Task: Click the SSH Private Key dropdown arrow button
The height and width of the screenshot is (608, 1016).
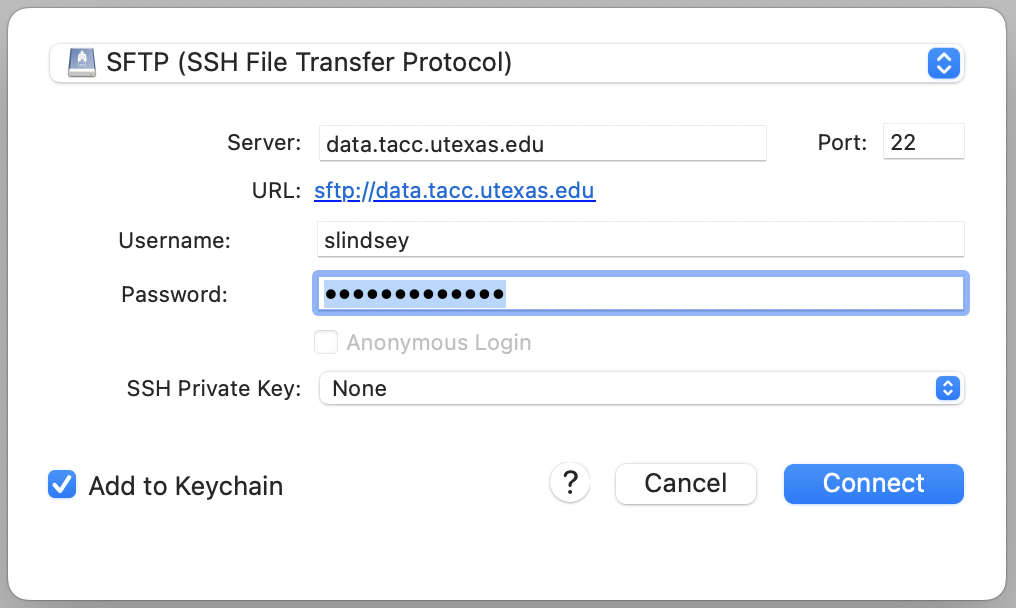Action: [947, 388]
